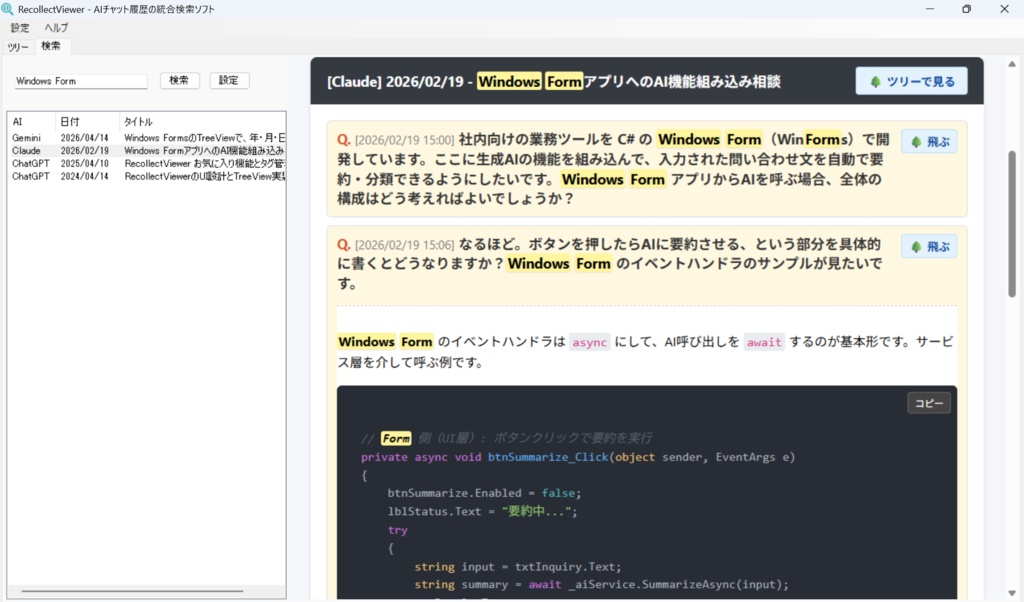Click the Q. marker of the 15:00 question
The width and height of the screenshot is (1024, 602).
[x=344, y=140]
